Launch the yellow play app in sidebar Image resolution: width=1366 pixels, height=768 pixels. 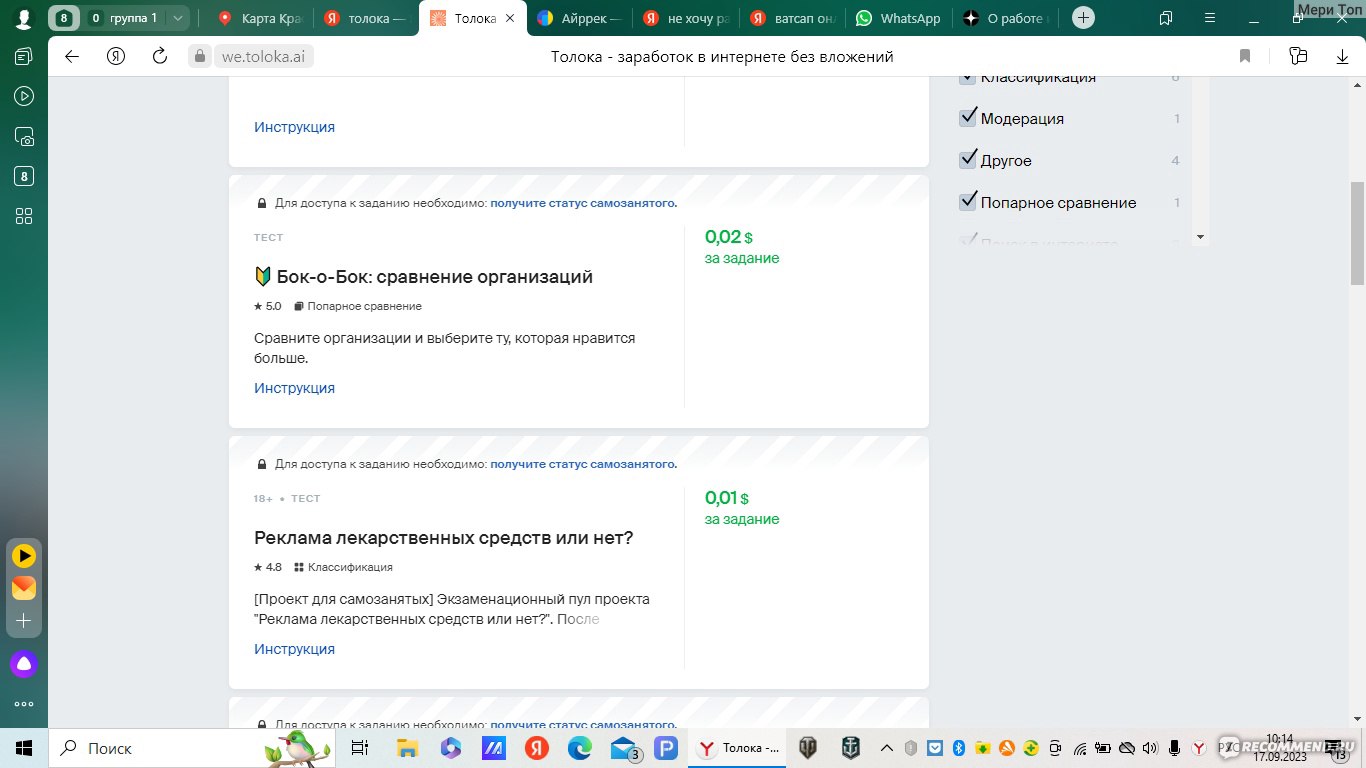tap(24, 555)
